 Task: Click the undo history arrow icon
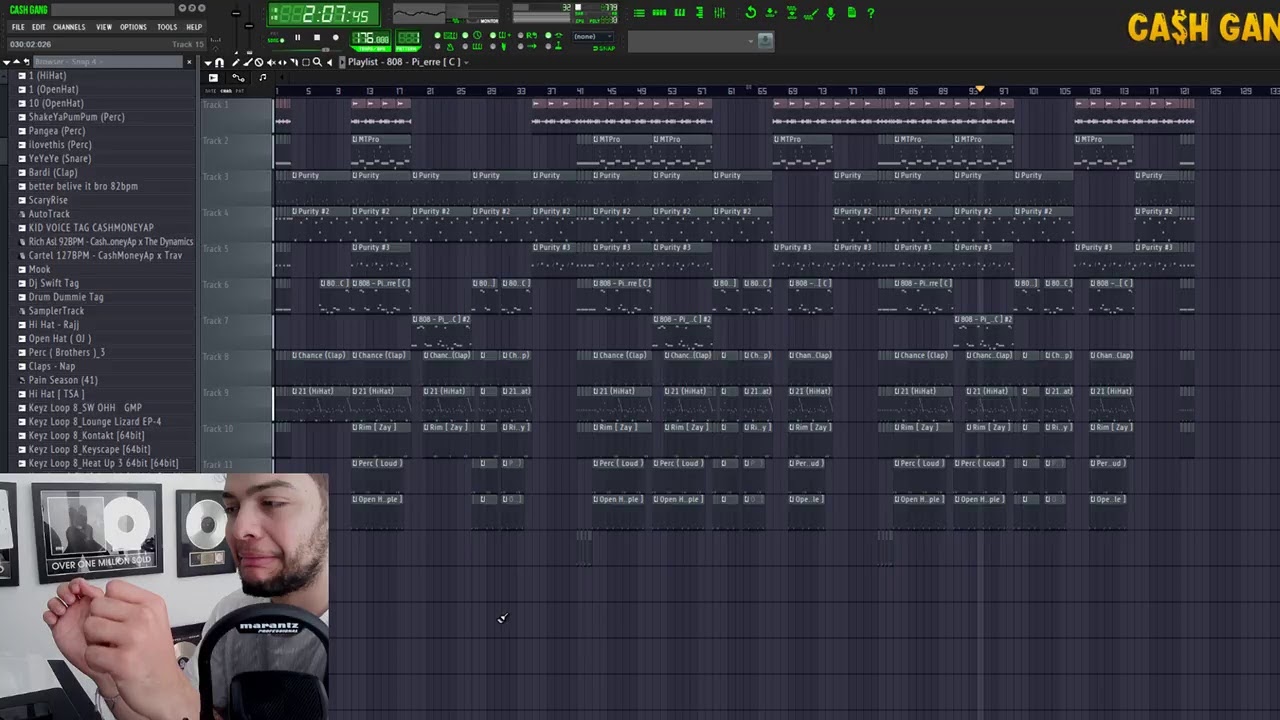tap(751, 13)
